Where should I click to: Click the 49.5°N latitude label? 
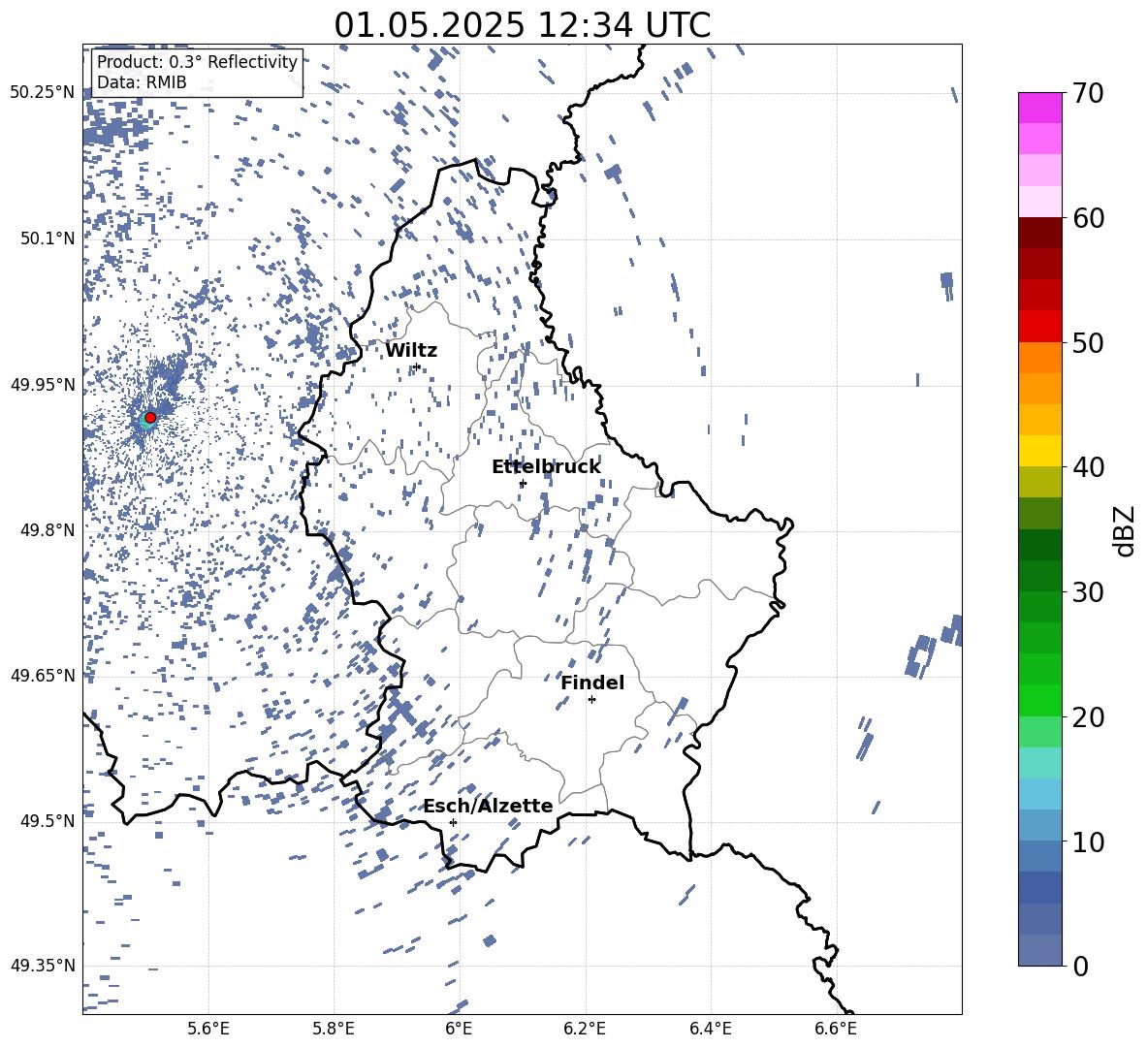tap(48, 820)
